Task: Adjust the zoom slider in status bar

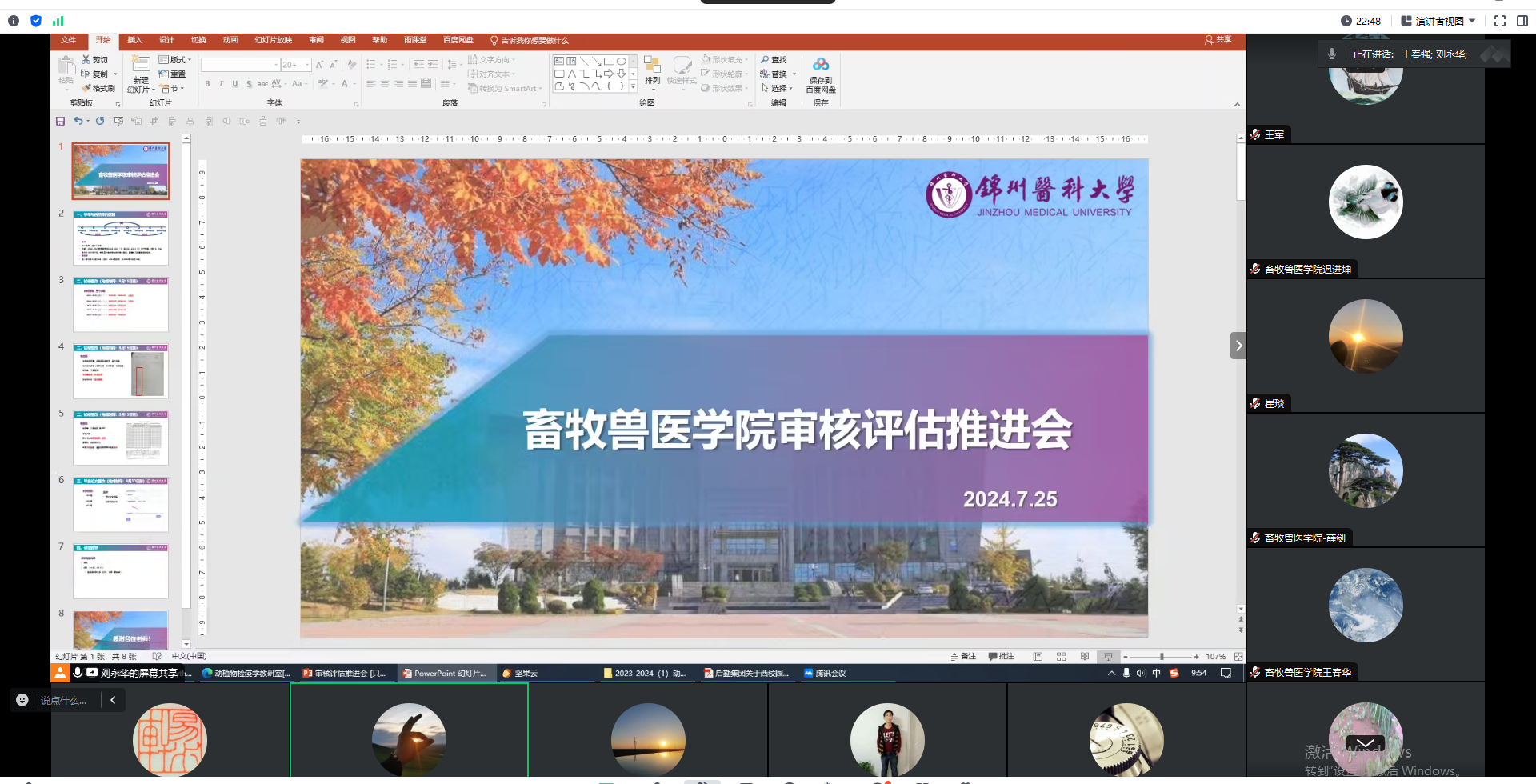Action: tap(1161, 656)
